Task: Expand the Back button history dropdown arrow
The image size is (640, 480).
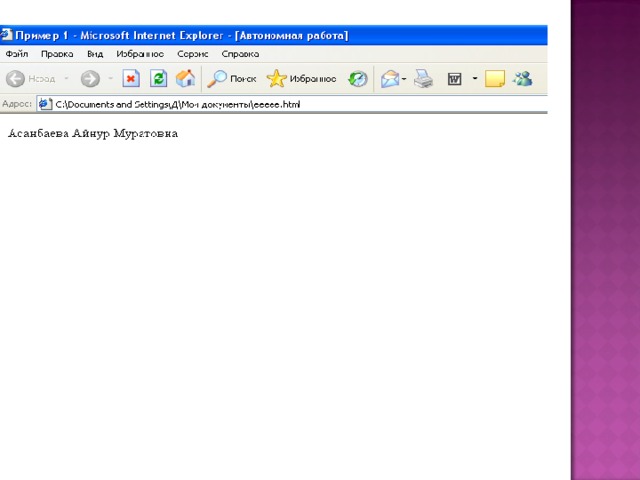Action: (x=66, y=79)
